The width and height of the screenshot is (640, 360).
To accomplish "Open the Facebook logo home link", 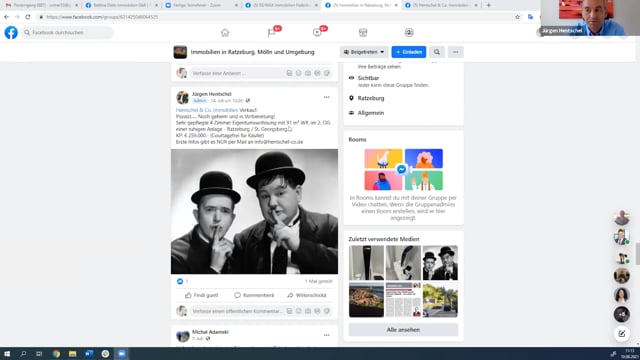I will pos(11,33).
